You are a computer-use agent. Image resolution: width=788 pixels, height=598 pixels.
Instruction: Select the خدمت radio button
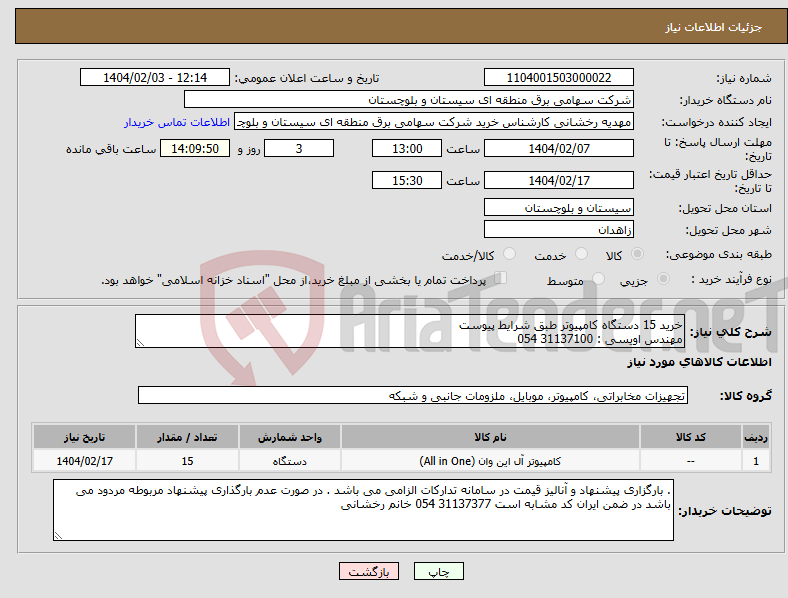coord(581,254)
